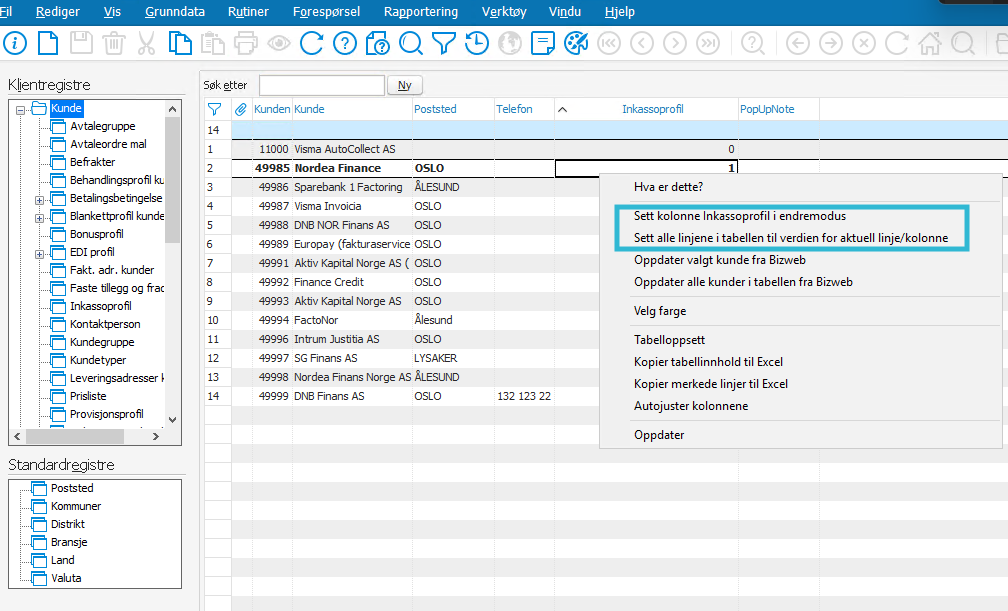Go to the previous record with the left chevron
This screenshot has height=611, width=1008.
pyautogui.click(x=642, y=44)
